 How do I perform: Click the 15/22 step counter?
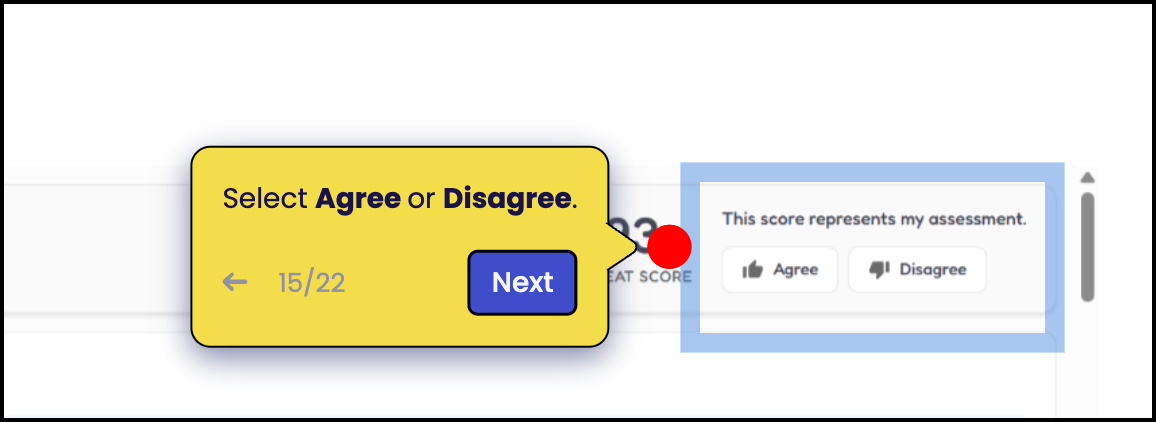click(311, 283)
